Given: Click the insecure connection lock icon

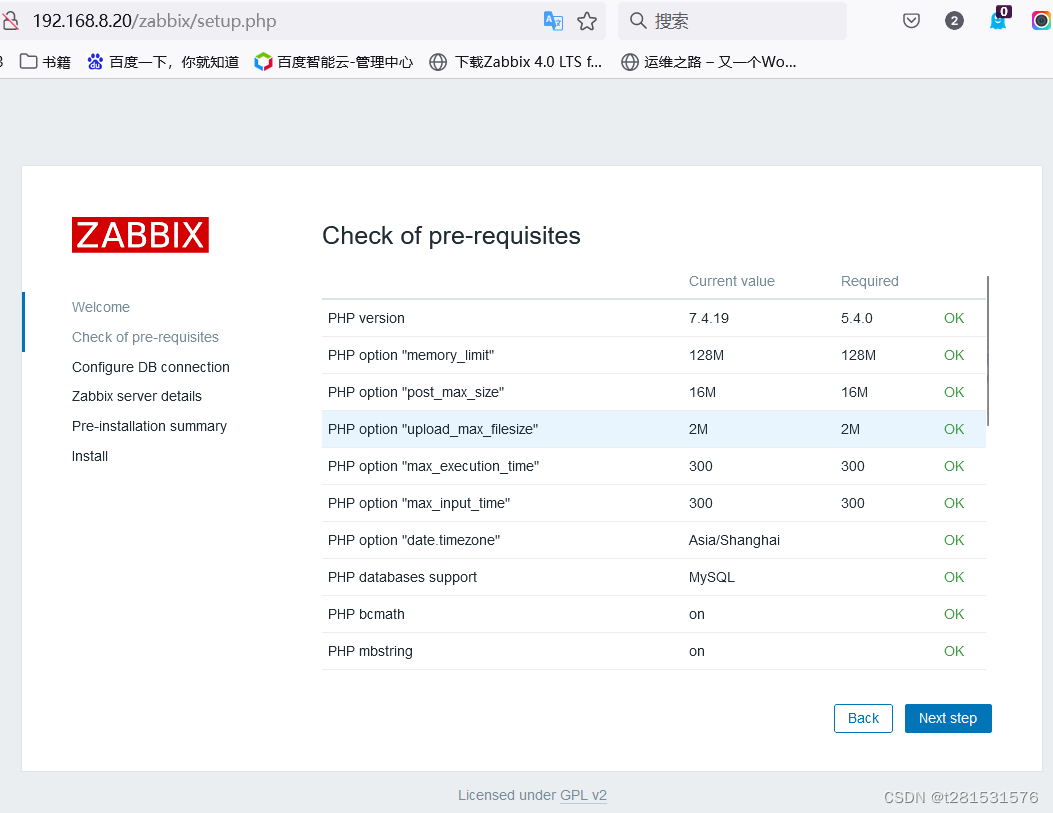Looking at the screenshot, I should click(x=9, y=21).
